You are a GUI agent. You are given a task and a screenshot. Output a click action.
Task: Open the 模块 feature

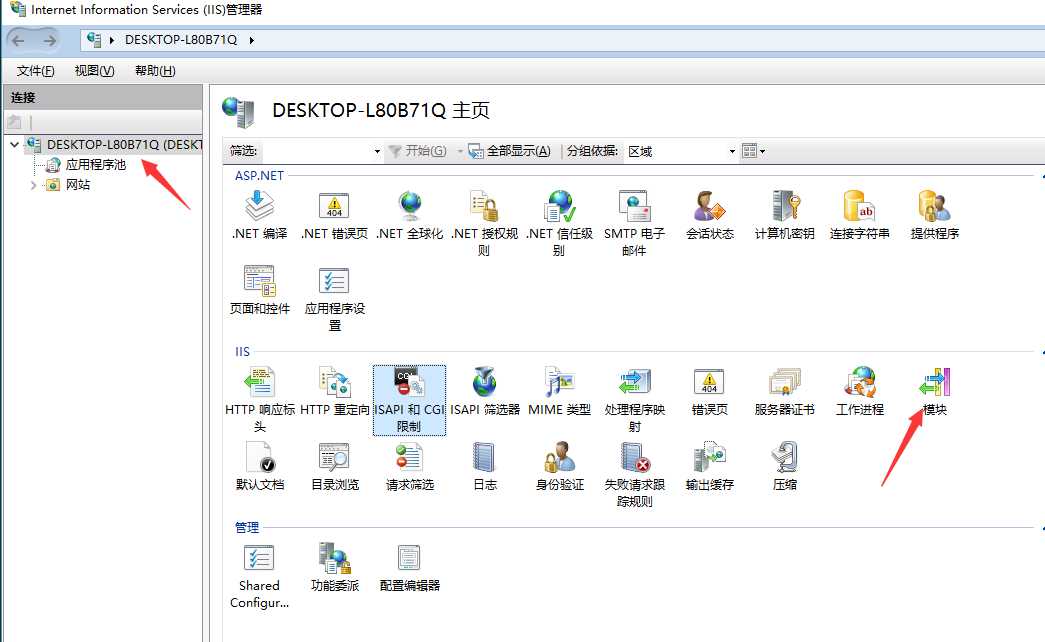934,392
